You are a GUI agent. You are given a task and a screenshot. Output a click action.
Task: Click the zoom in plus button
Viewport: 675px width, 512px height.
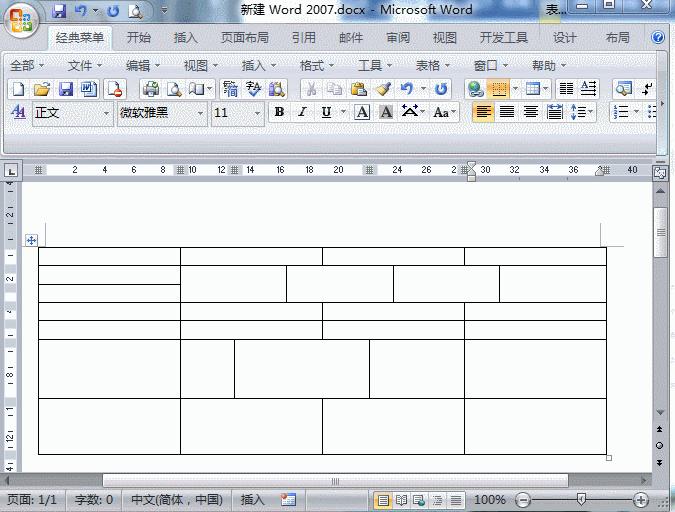pyautogui.click(x=641, y=500)
